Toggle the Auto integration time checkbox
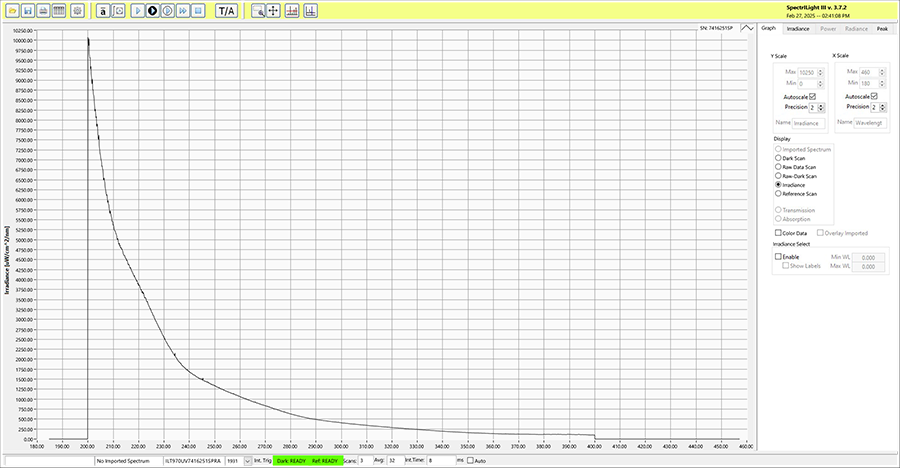Viewport: 900px width, 468px height. (471, 461)
